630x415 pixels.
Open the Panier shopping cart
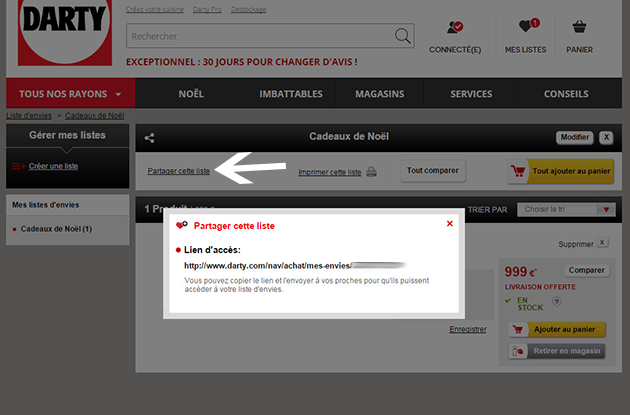(579, 29)
